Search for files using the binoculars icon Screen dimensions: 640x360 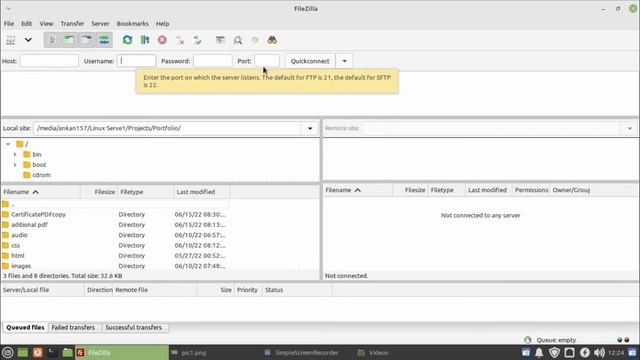(272, 40)
